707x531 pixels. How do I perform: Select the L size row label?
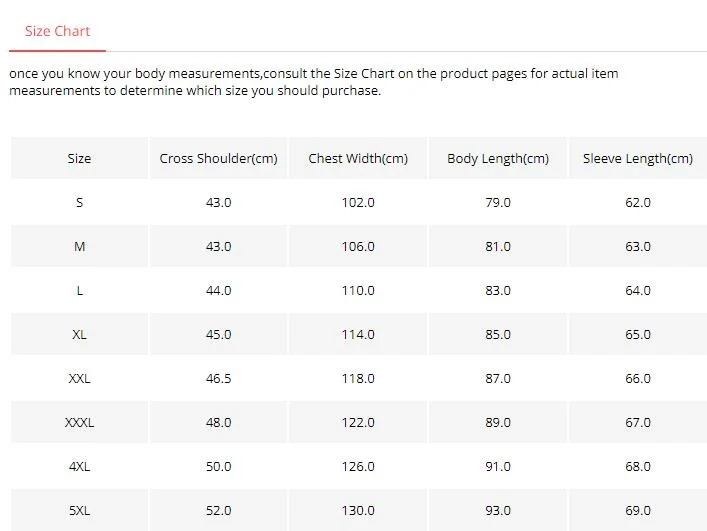[x=79, y=290]
